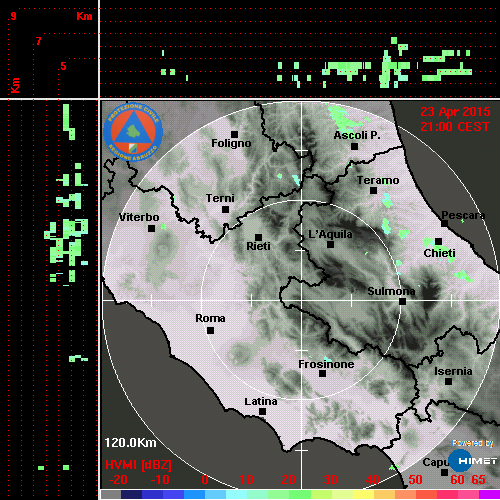Select the Sulmona city marker
Image resolution: width=500 pixels, height=500 pixels.
tap(403, 302)
